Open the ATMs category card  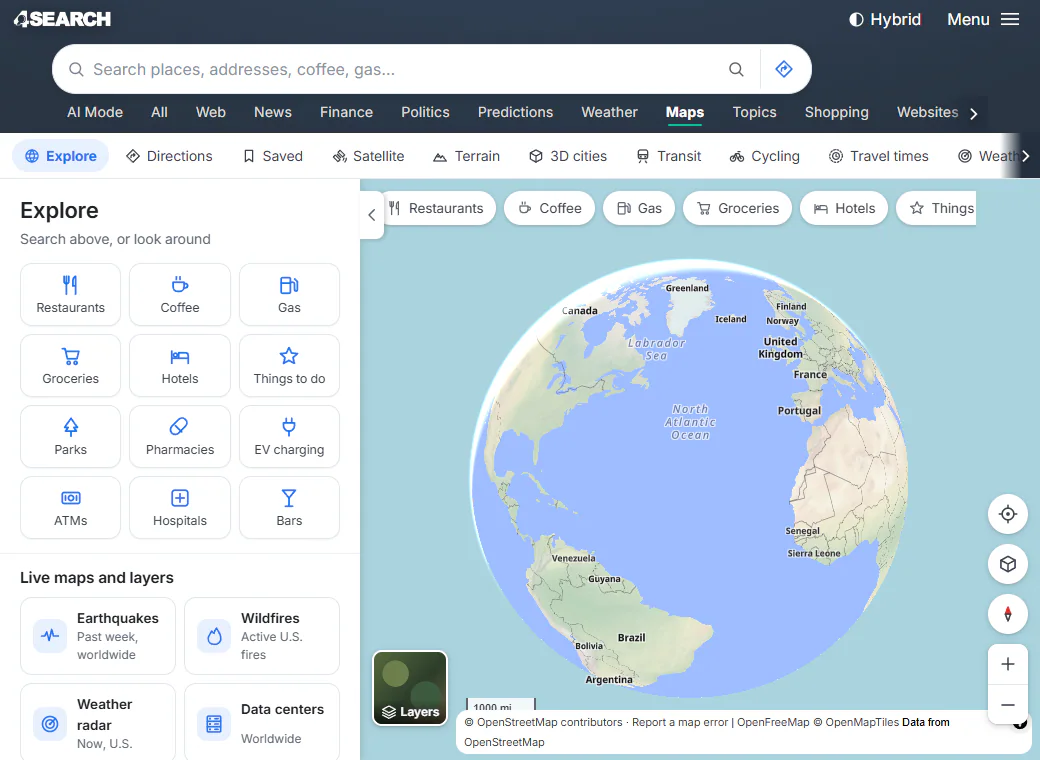coord(70,507)
